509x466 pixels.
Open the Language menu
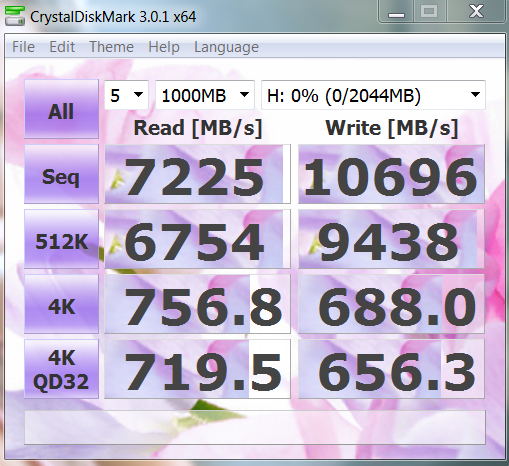coord(226,47)
